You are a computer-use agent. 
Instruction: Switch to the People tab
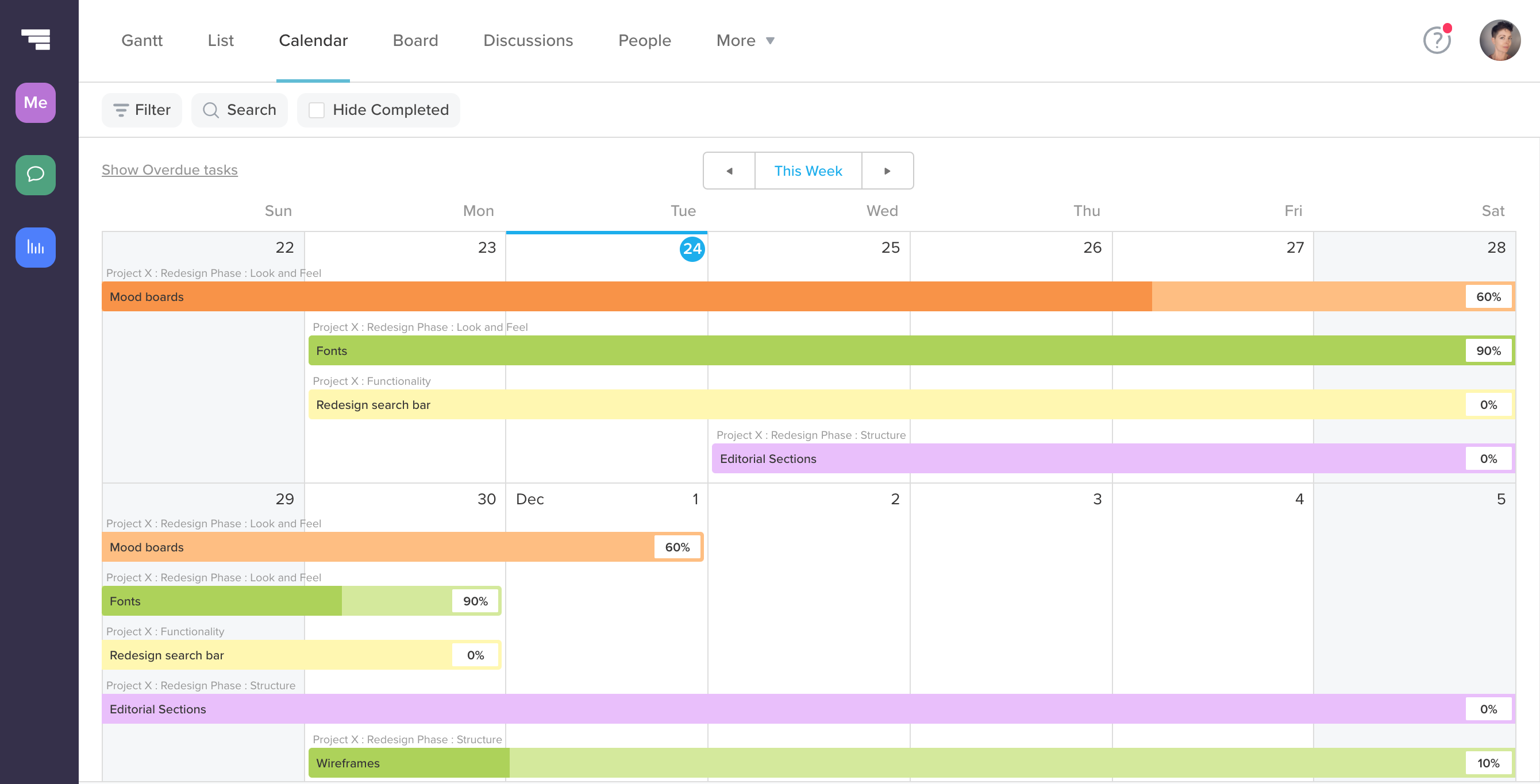[x=645, y=40]
